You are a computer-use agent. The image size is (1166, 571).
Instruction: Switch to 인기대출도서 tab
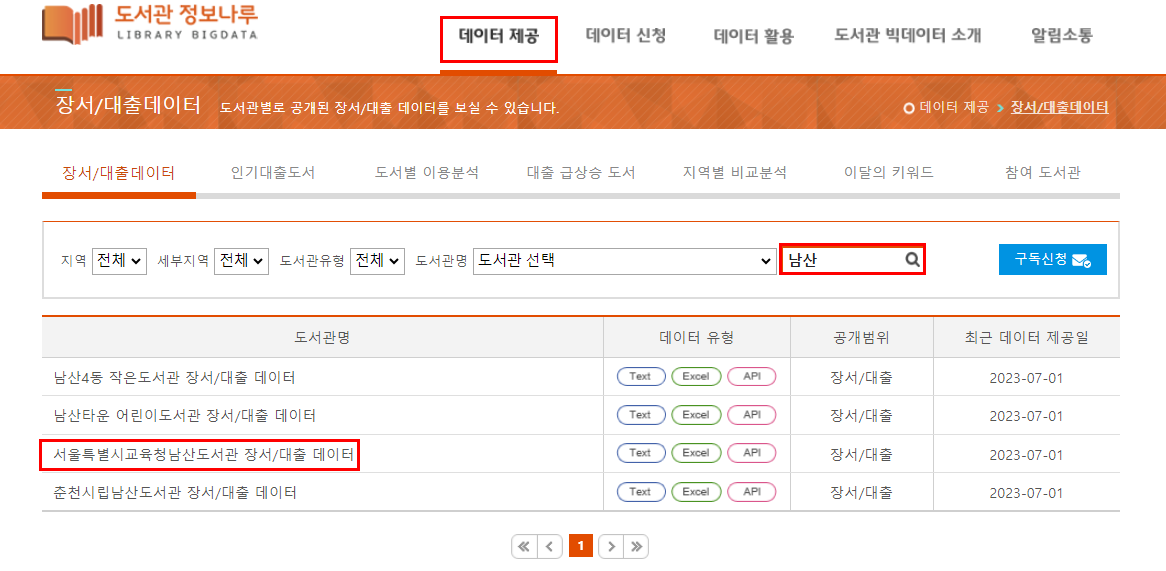tap(273, 173)
